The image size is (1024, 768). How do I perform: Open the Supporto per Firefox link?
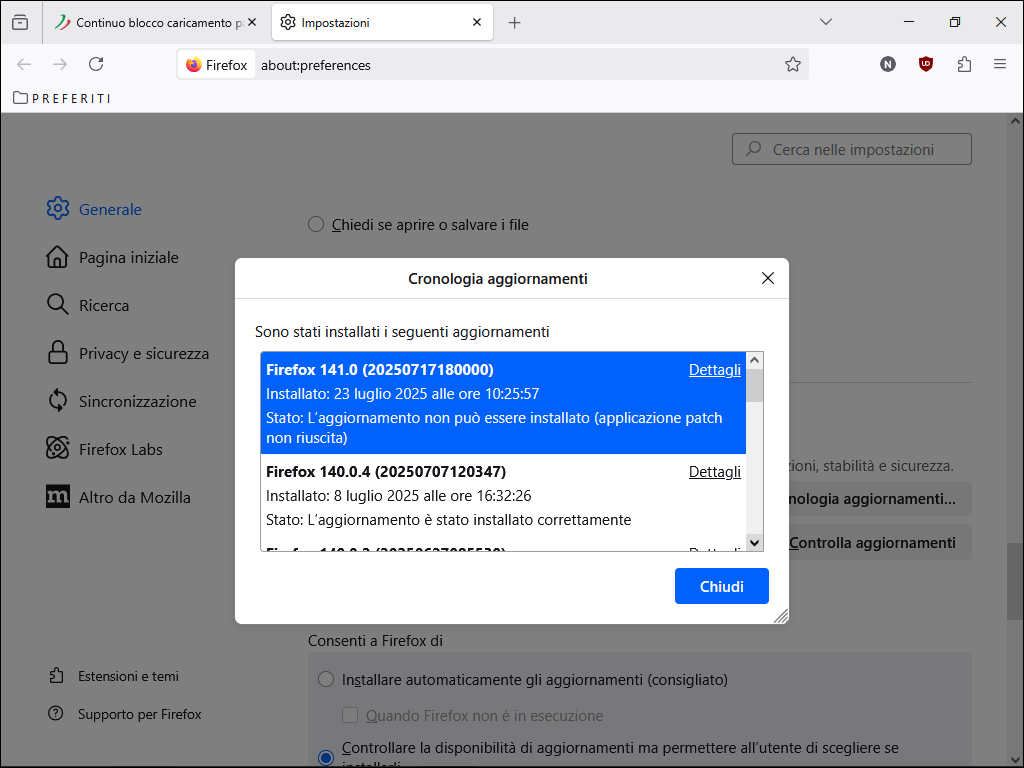coord(125,714)
